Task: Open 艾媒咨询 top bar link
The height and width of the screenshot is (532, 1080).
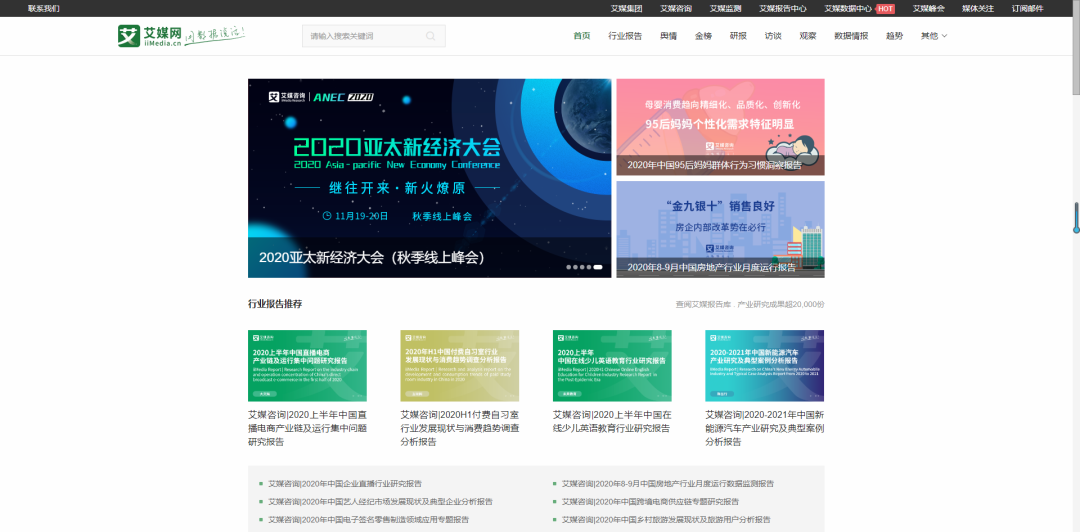Action: click(x=676, y=8)
